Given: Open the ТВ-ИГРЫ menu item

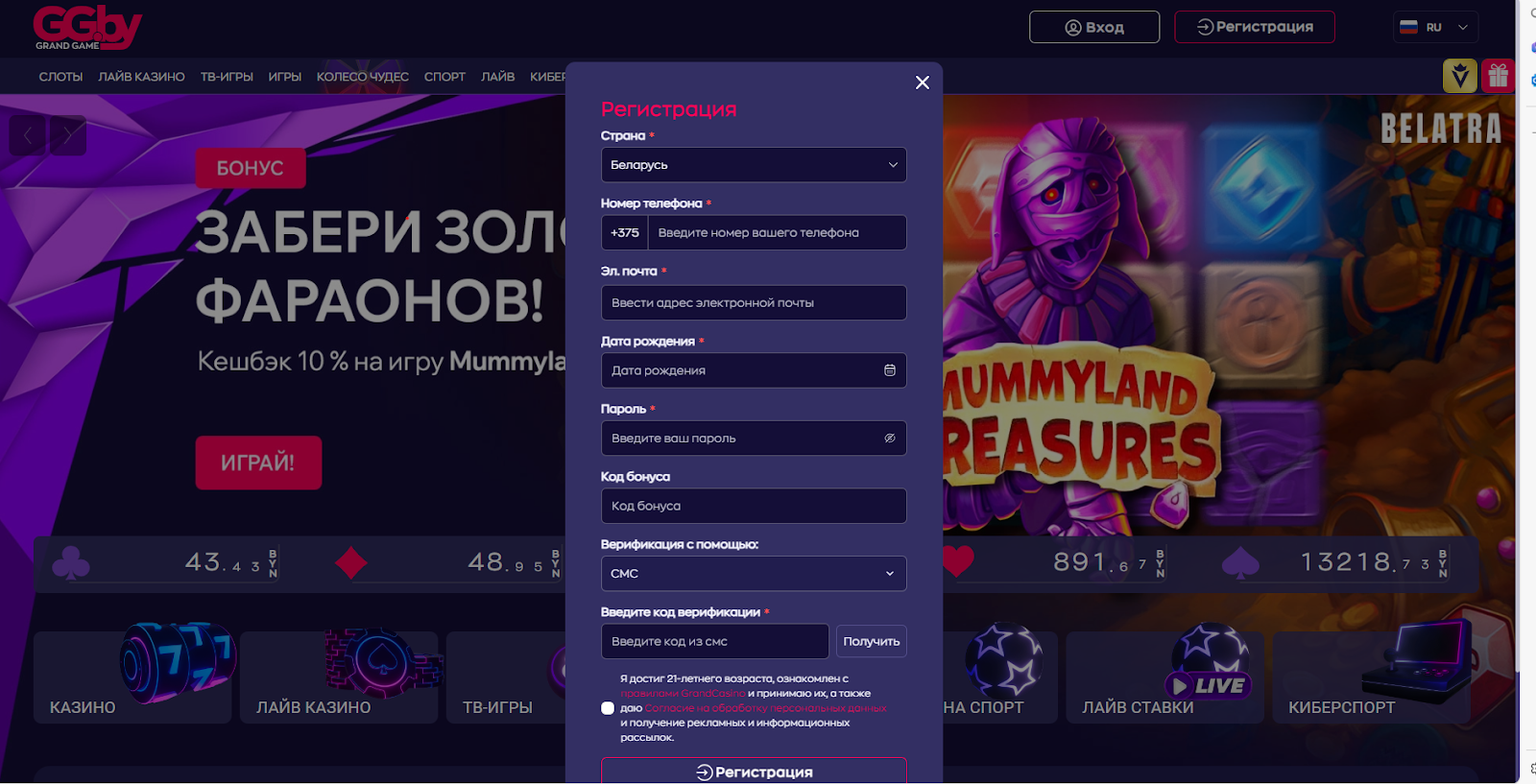Looking at the screenshot, I should coord(227,77).
